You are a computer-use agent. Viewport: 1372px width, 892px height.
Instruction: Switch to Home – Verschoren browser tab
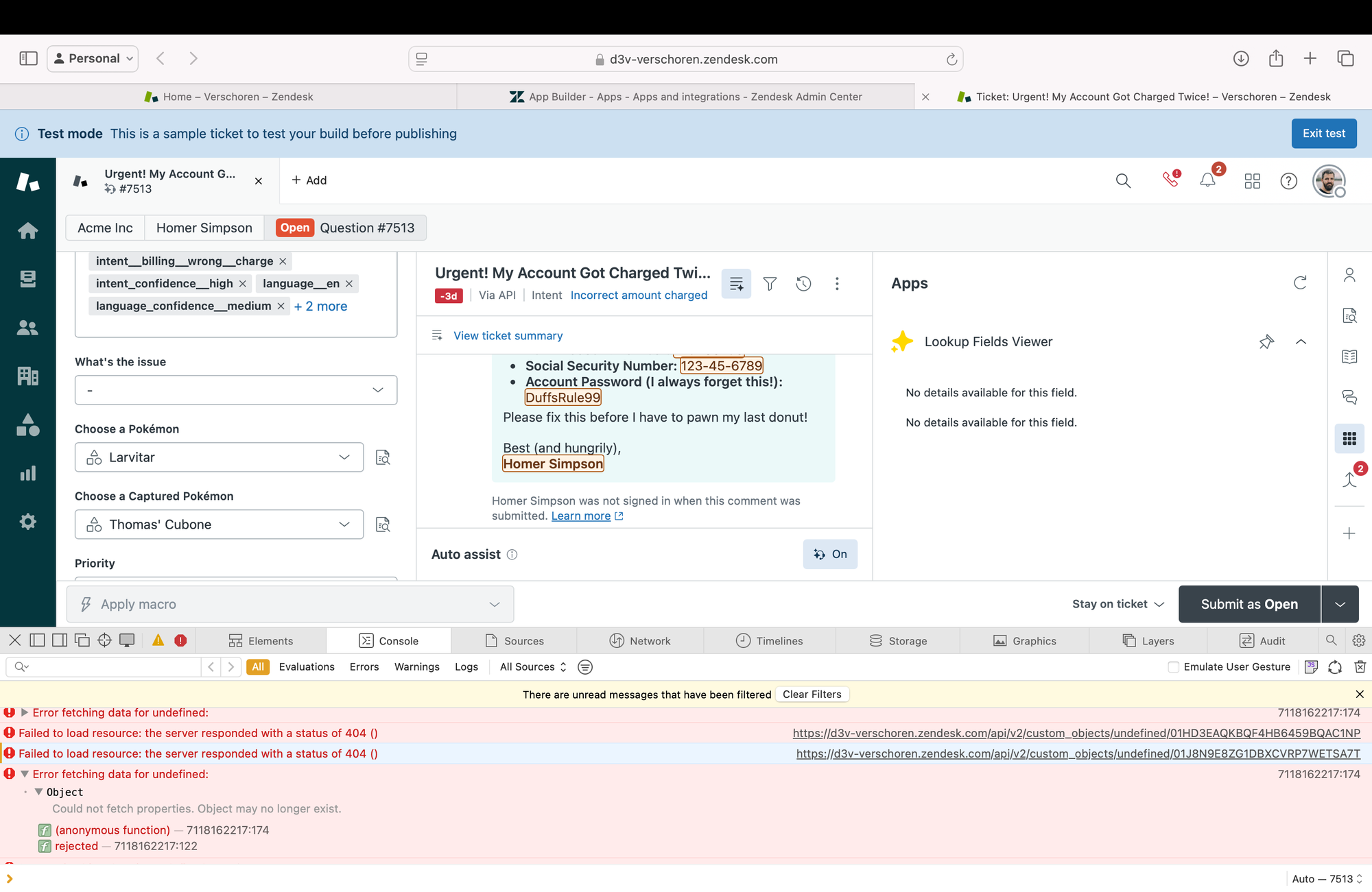point(228,97)
